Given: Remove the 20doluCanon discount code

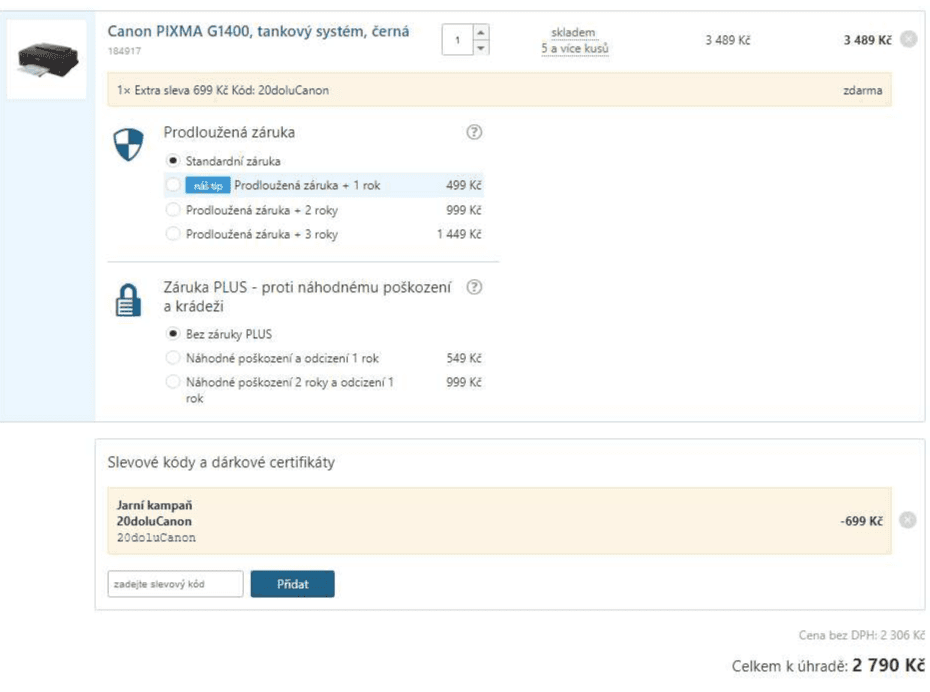Looking at the screenshot, I should point(908,520).
